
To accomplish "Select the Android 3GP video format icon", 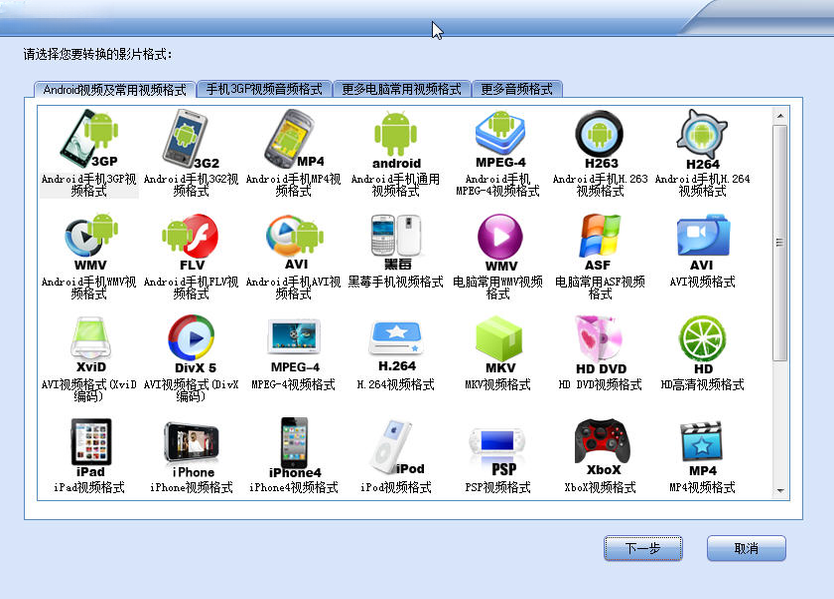I will click(89, 139).
